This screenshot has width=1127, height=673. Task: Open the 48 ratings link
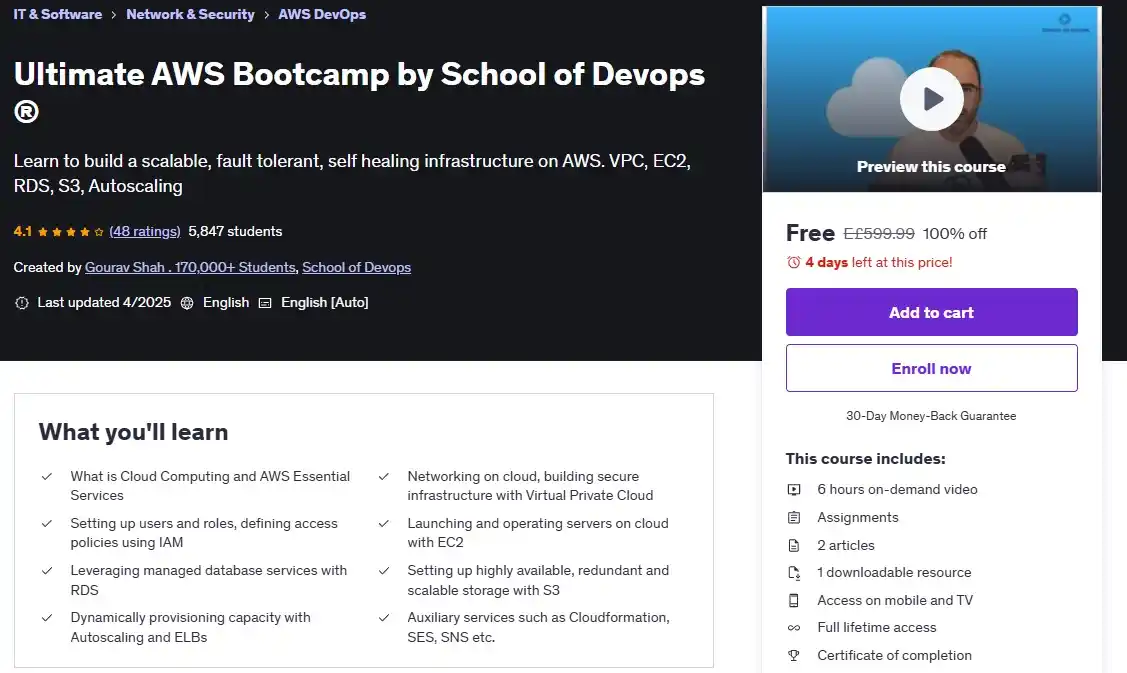pyautogui.click(x=144, y=232)
